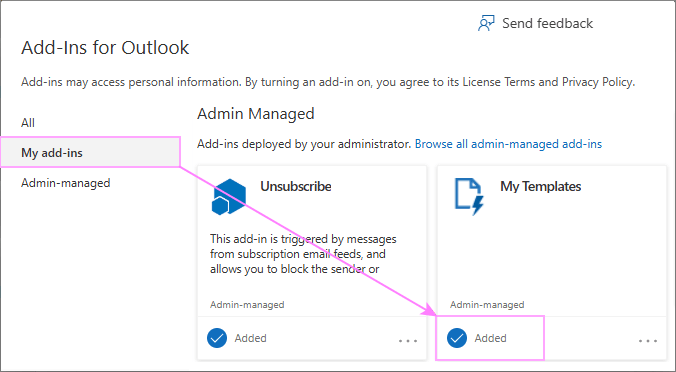
Task: Select the All category
Action: click(28, 123)
